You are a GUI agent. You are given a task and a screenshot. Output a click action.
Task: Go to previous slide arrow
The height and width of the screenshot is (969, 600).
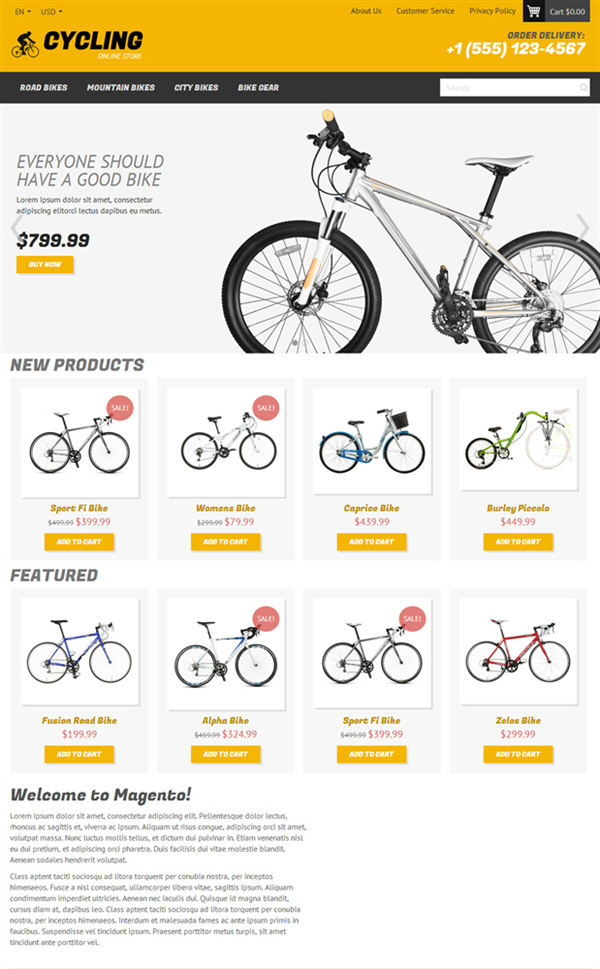click(17, 227)
